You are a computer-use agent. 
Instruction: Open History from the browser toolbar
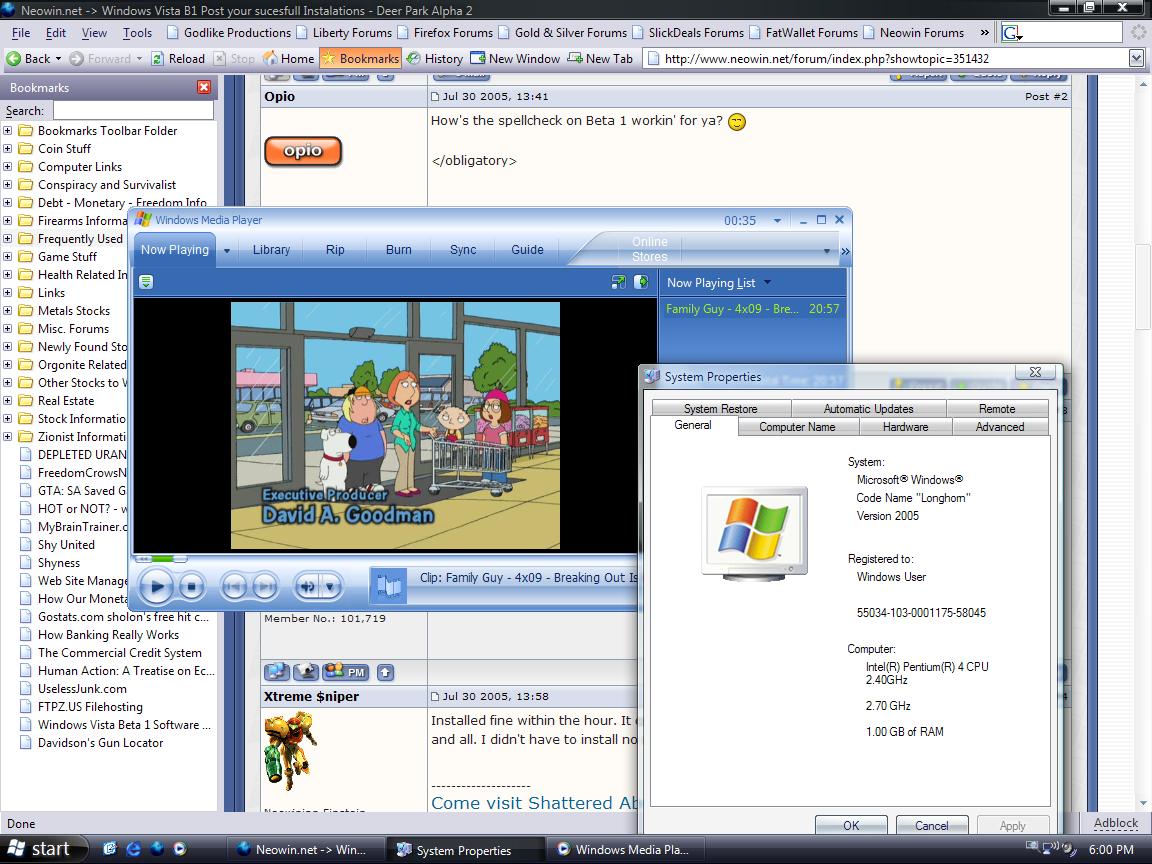click(413, 59)
